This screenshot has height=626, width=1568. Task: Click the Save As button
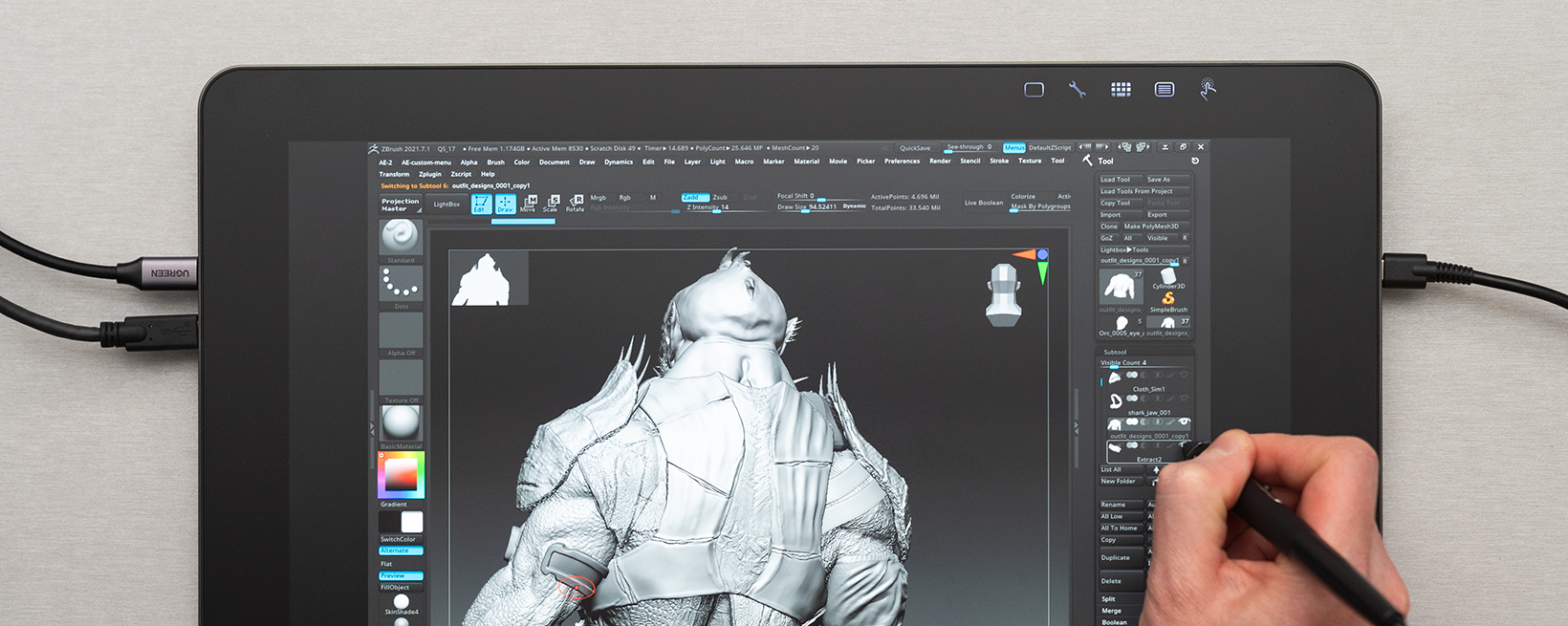pyautogui.click(x=1167, y=180)
